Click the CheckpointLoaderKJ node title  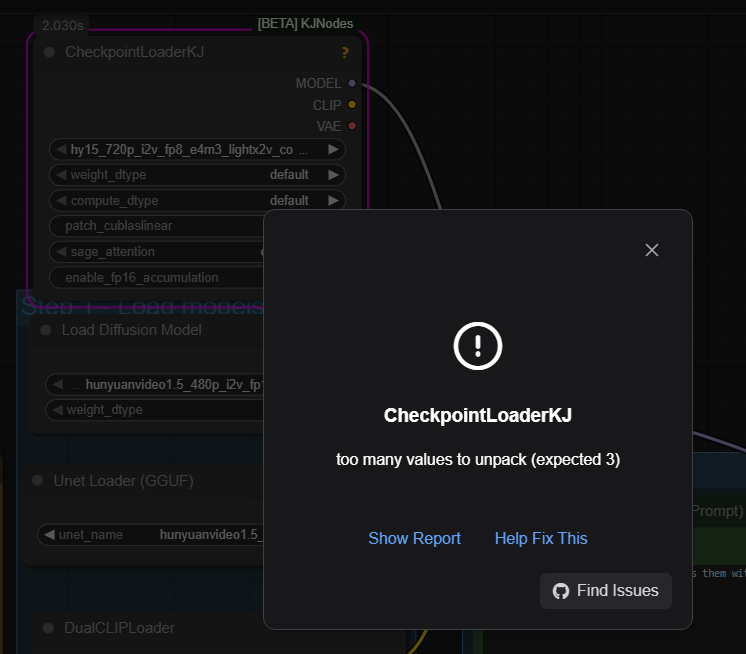point(135,52)
